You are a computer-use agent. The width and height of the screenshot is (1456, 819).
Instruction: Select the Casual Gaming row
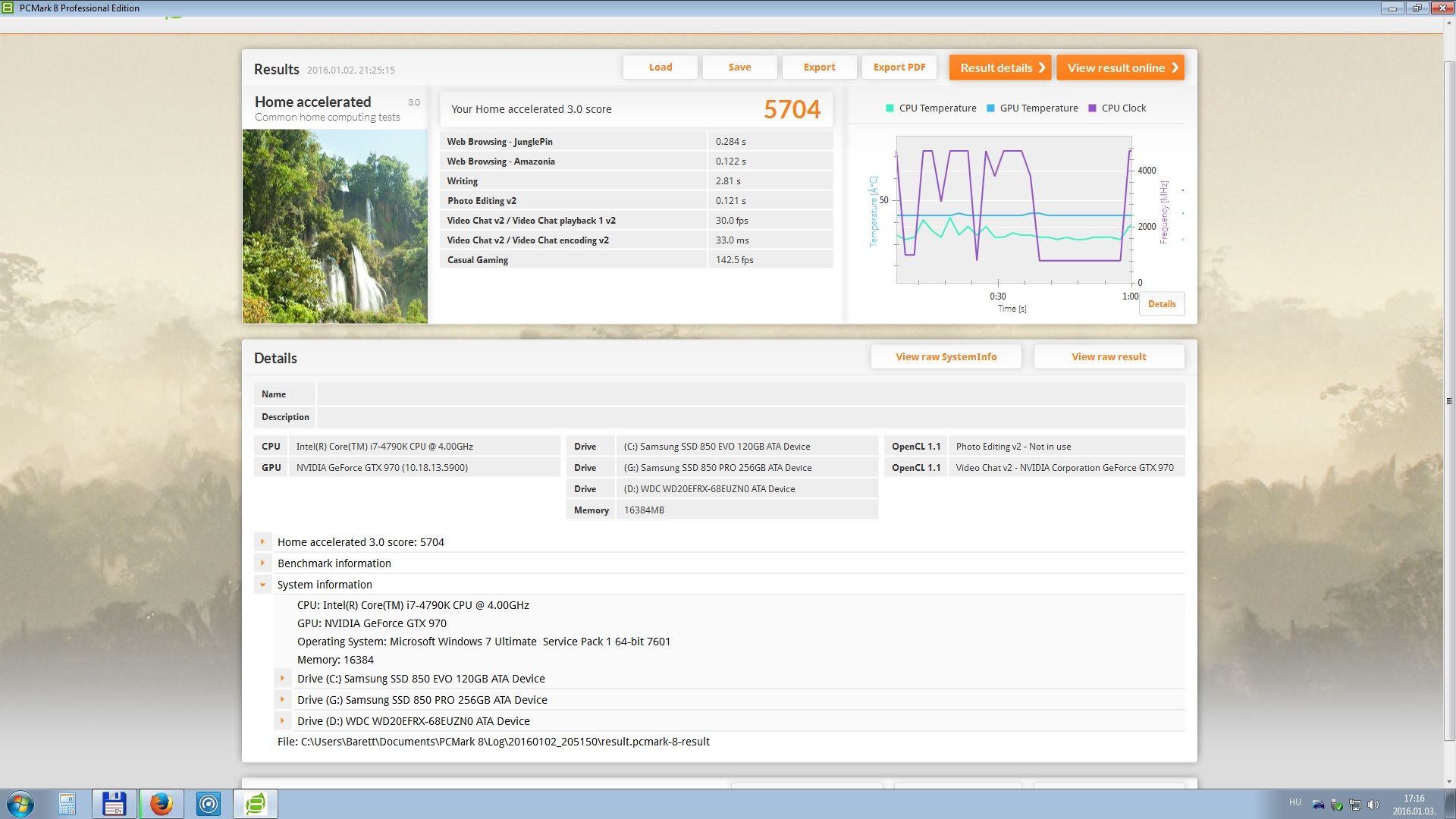(x=636, y=259)
